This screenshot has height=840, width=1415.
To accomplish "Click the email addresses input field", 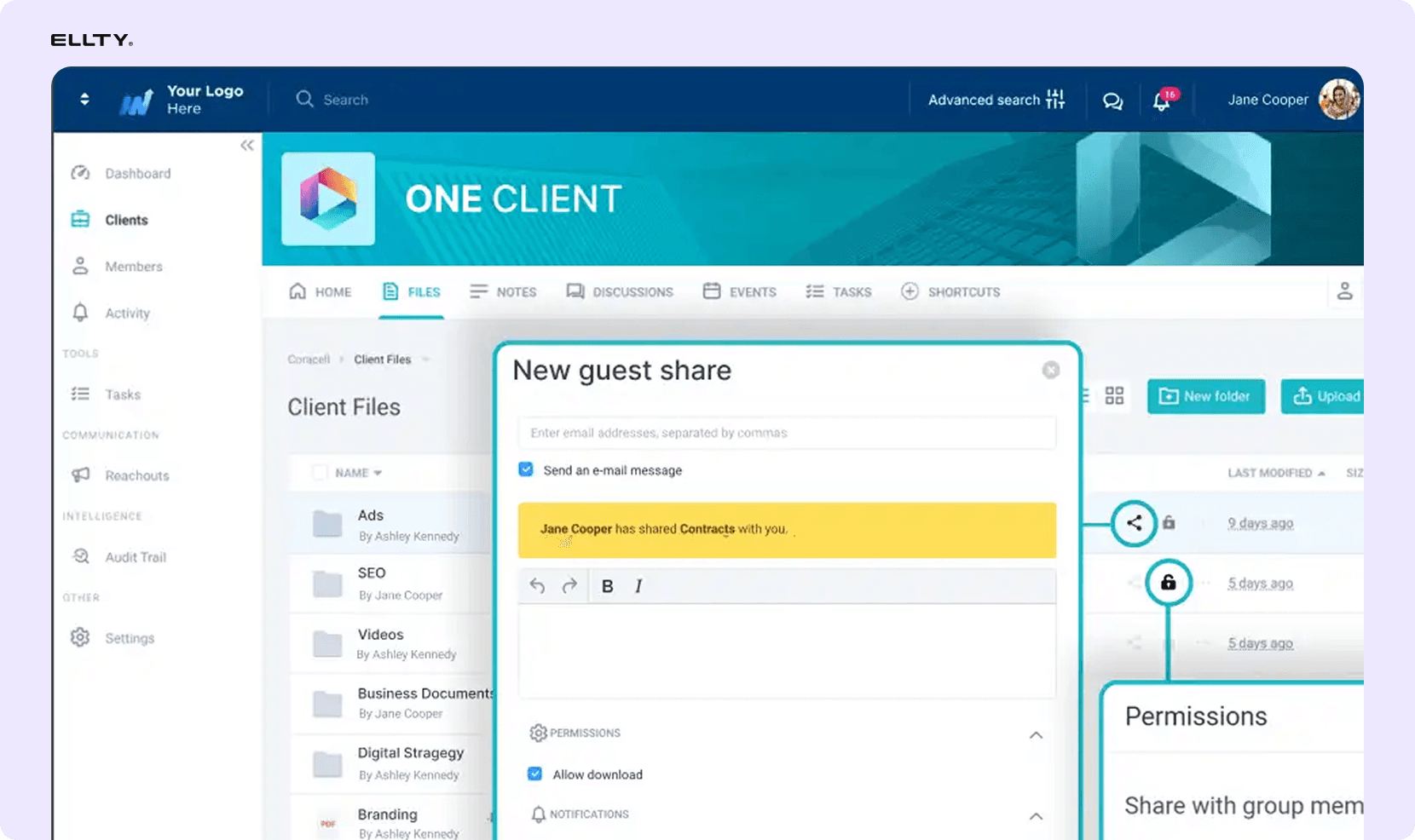I will (787, 433).
